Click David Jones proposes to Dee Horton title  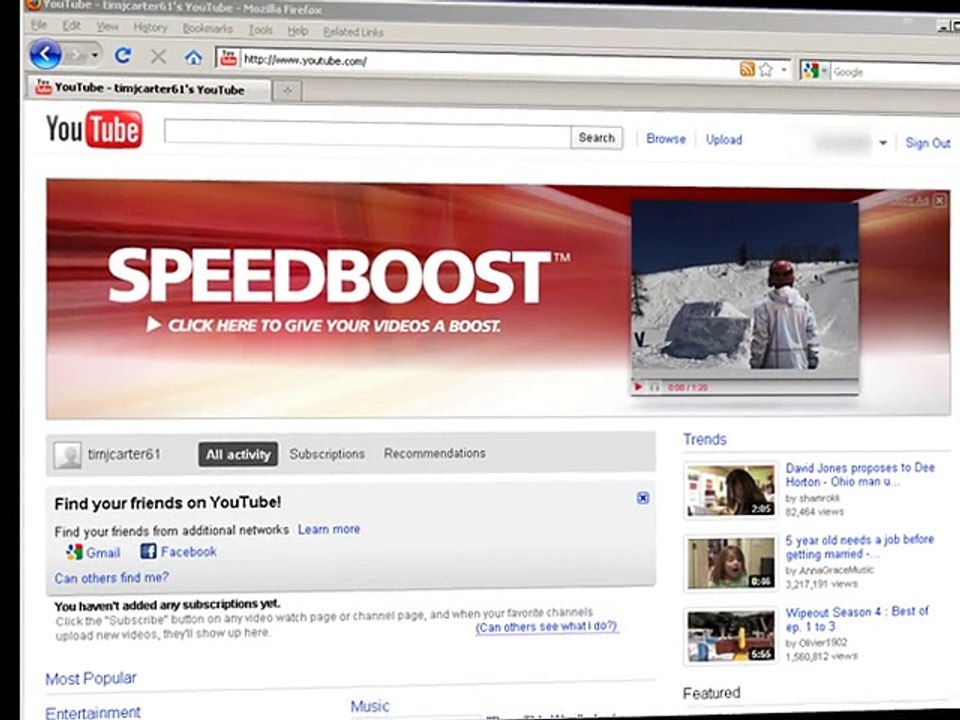[860, 474]
